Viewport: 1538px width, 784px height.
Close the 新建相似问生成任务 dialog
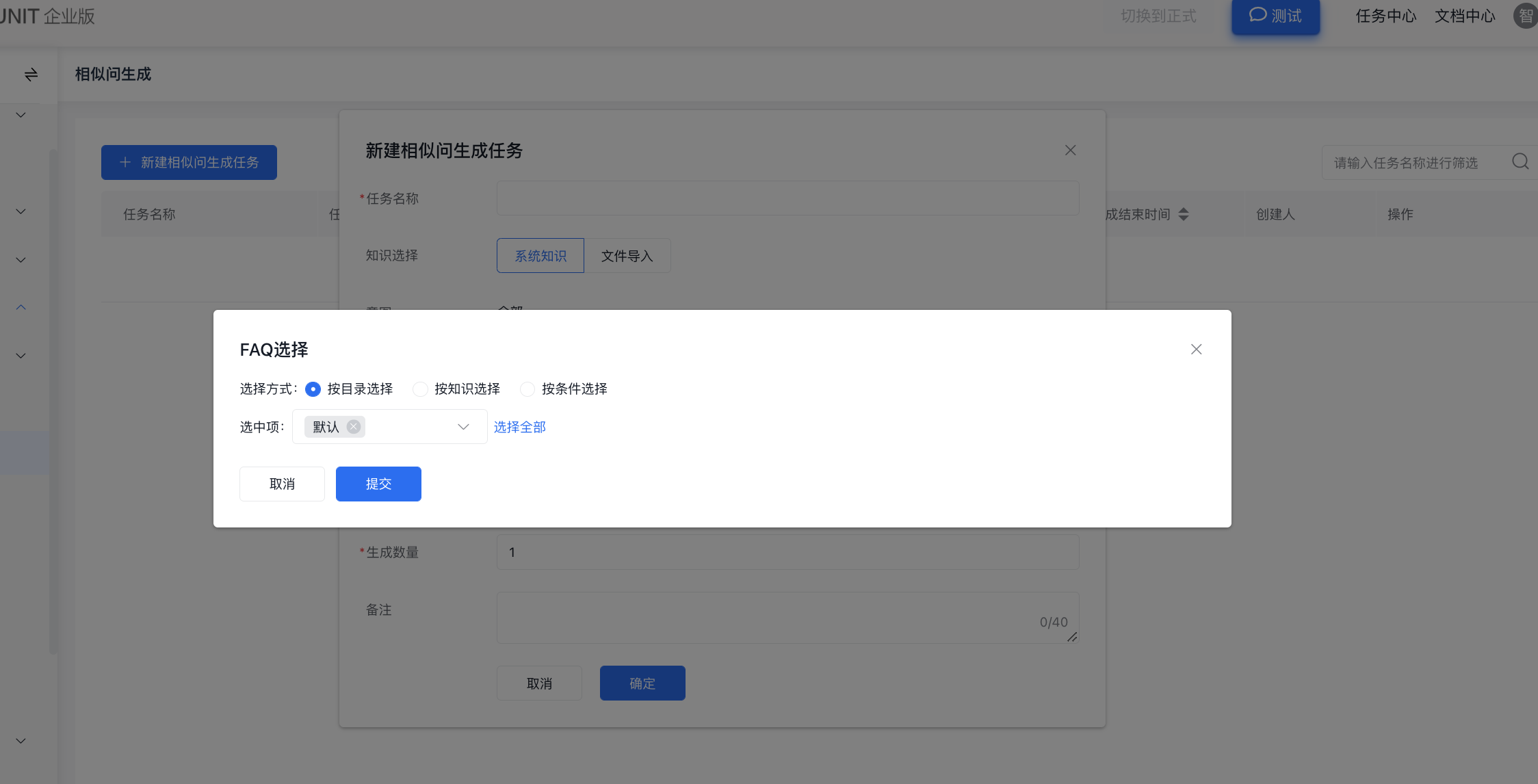click(1071, 151)
